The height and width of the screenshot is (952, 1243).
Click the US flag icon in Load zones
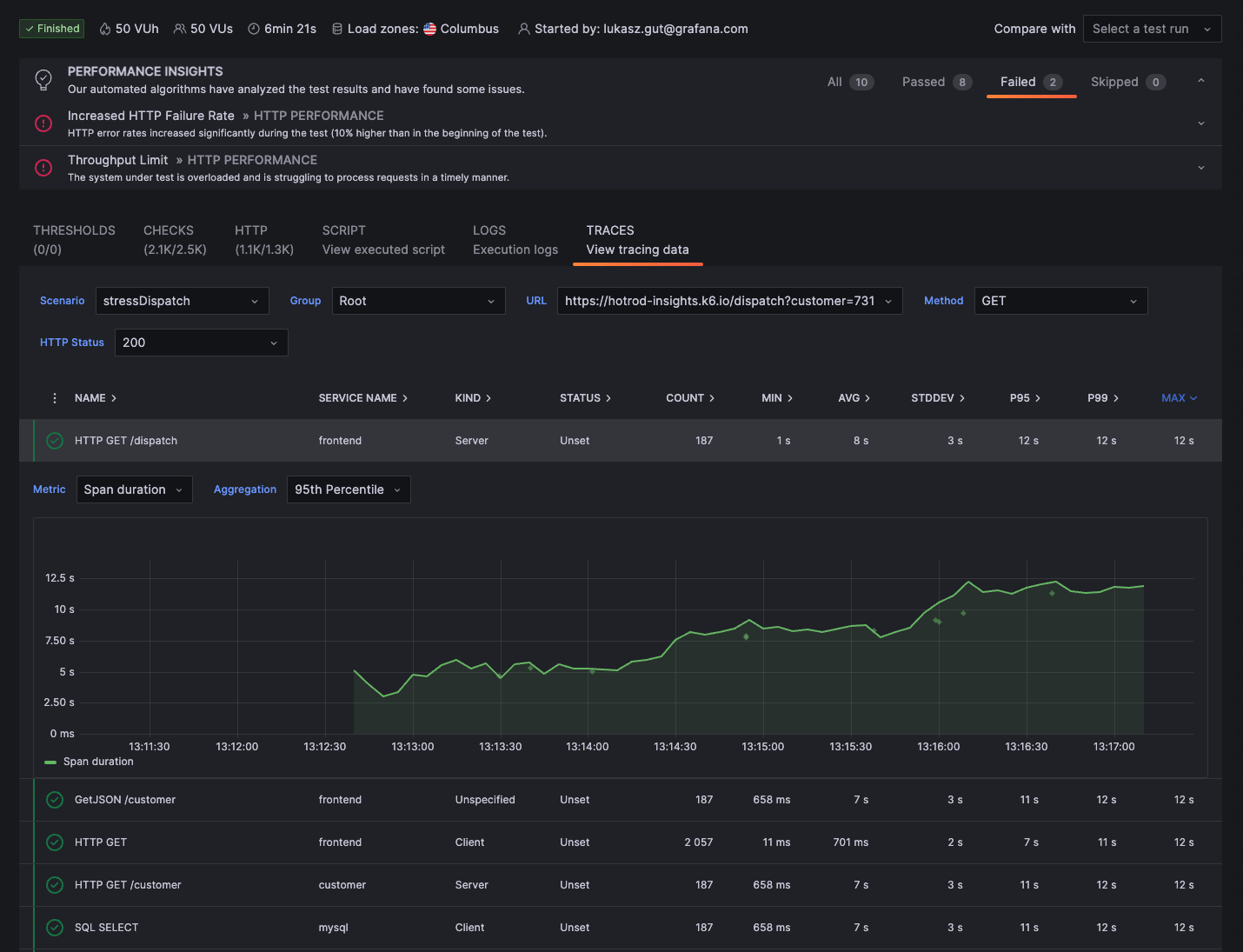(x=429, y=28)
